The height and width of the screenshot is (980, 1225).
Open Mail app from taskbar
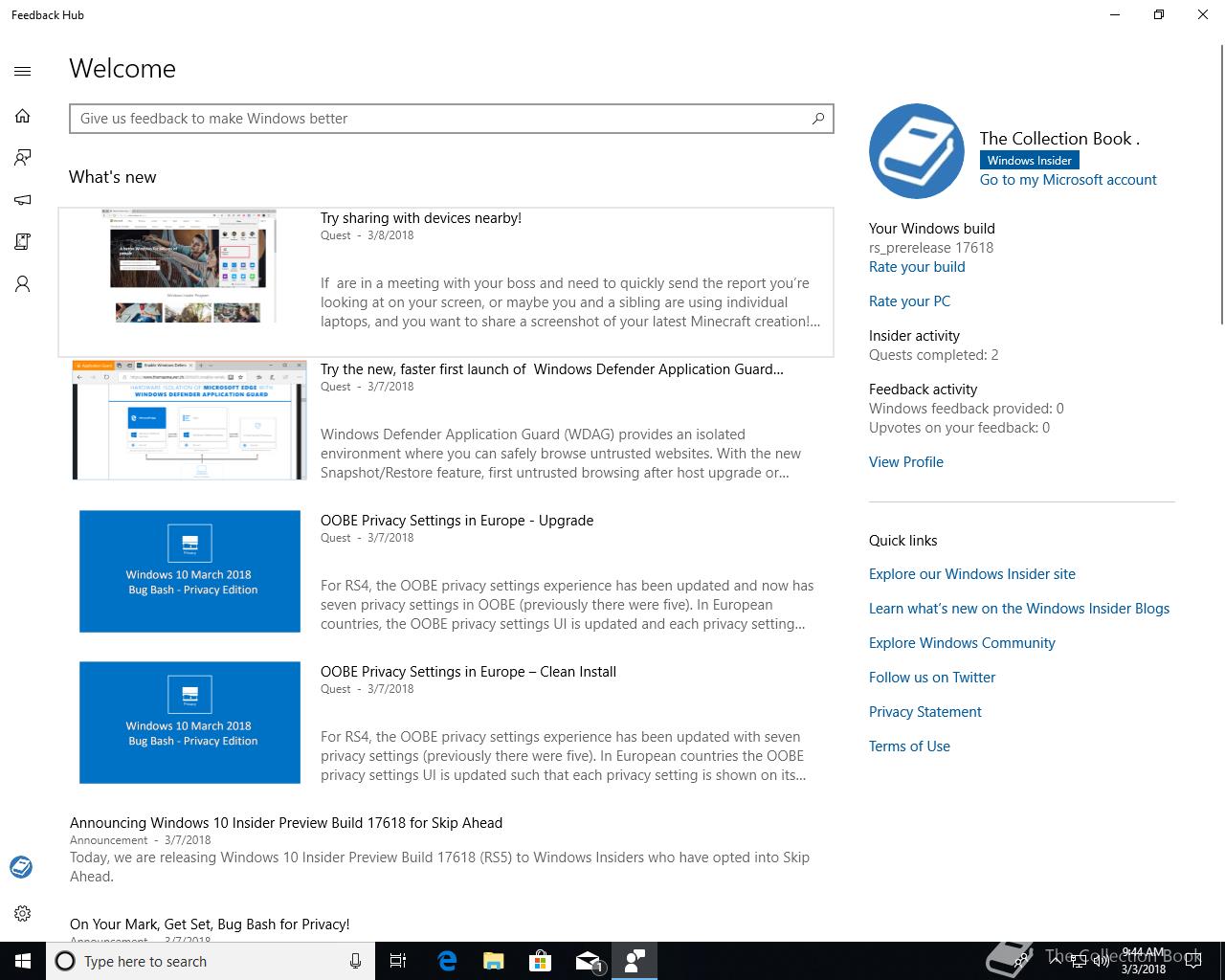pyautogui.click(x=588, y=961)
